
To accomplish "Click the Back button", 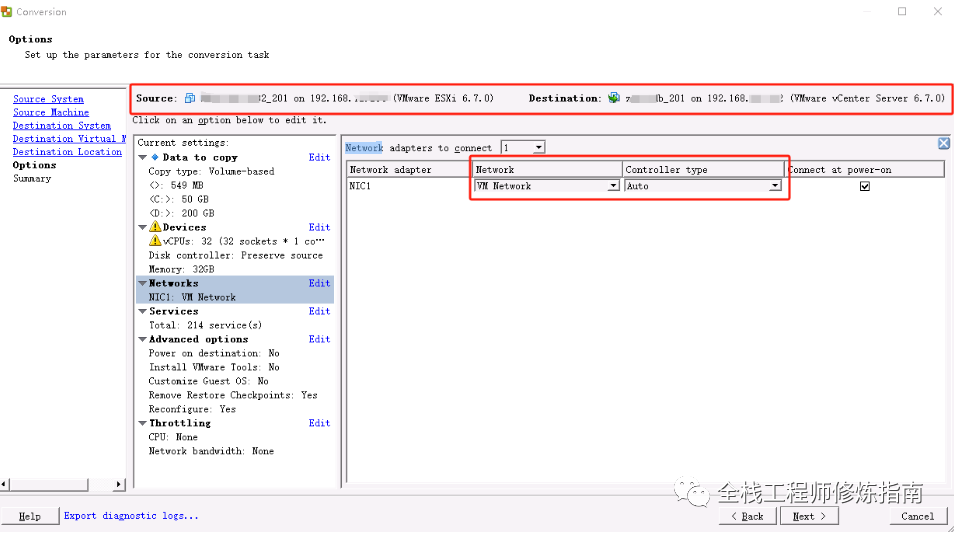I will click(x=748, y=516).
